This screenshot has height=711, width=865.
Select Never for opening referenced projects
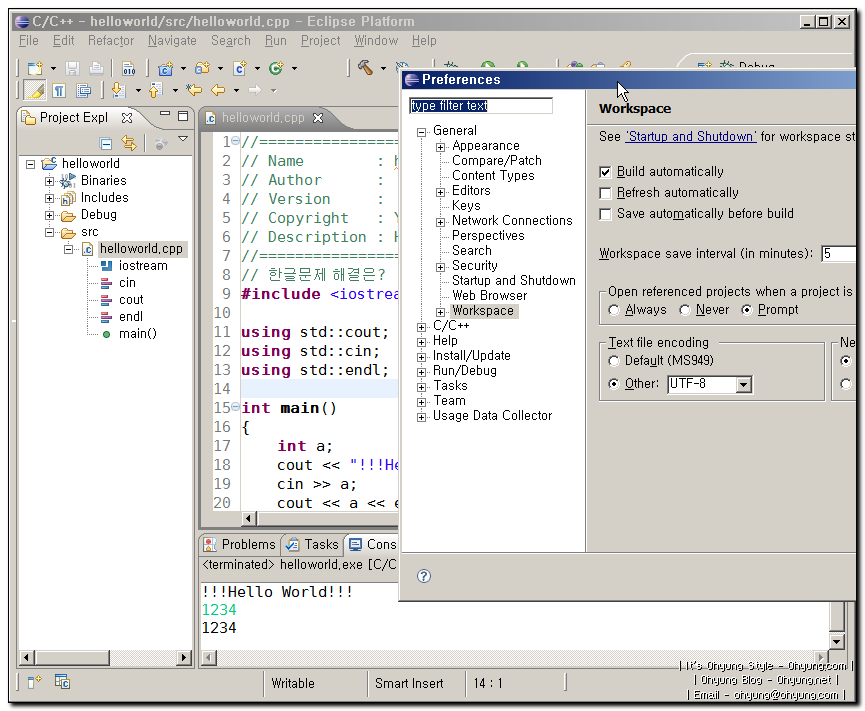(x=685, y=310)
